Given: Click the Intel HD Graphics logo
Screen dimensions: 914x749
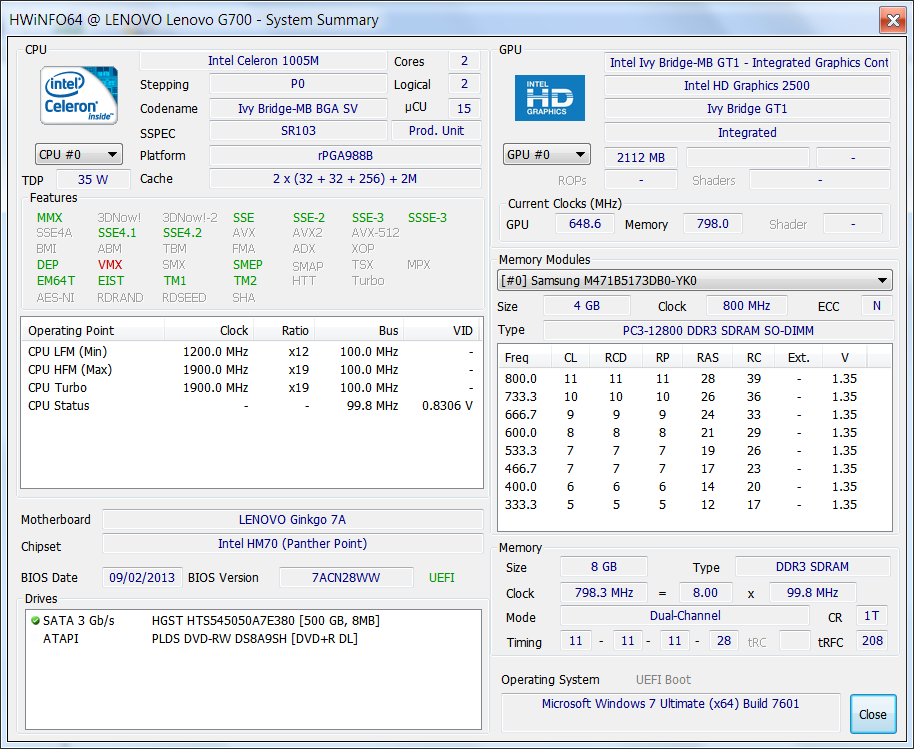Looking at the screenshot, I should 550,98.
